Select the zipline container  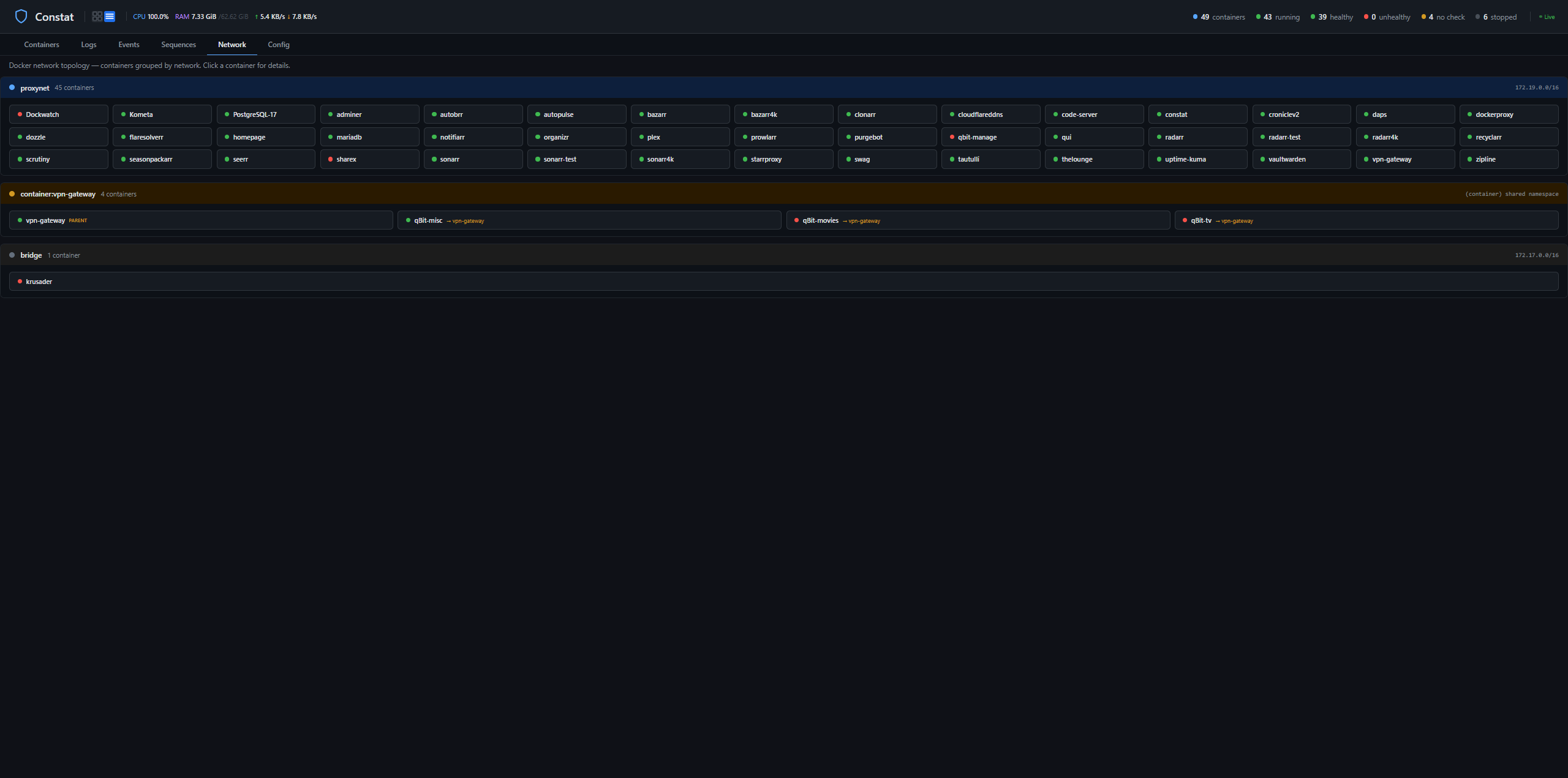tap(1509, 159)
